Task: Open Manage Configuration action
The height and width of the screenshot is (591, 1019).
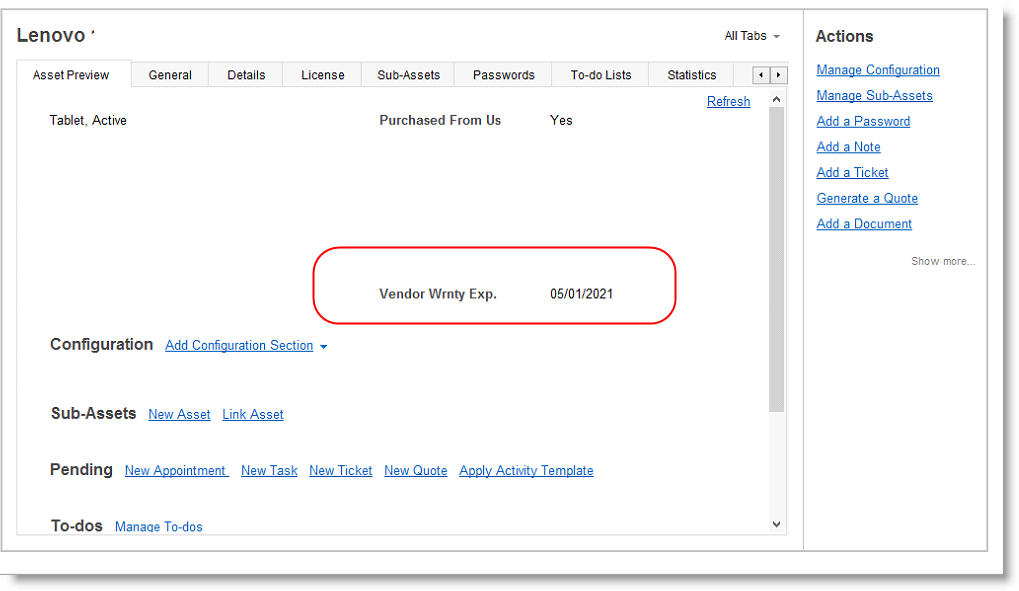Action: point(877,70)
